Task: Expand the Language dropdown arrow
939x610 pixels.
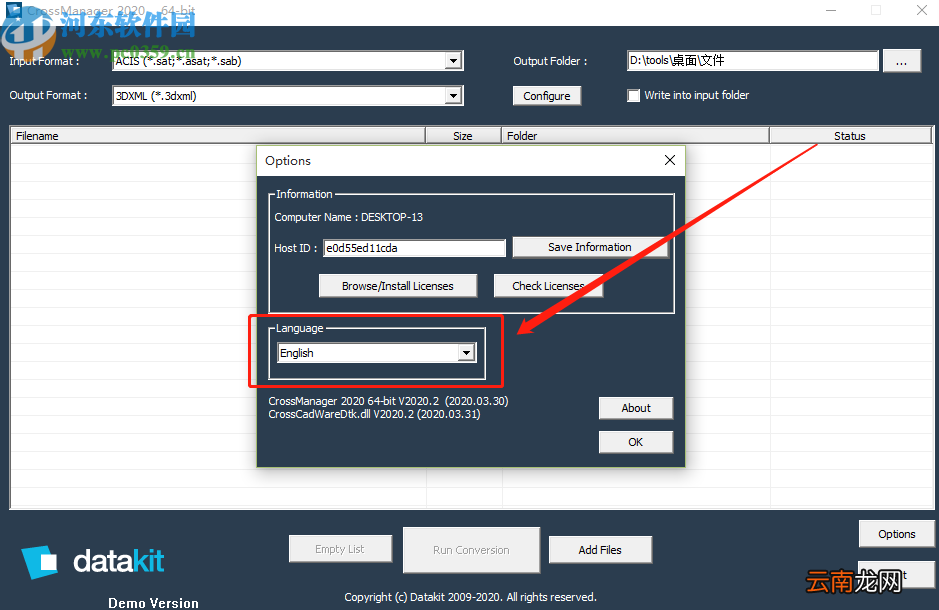Action: point(467,353)
